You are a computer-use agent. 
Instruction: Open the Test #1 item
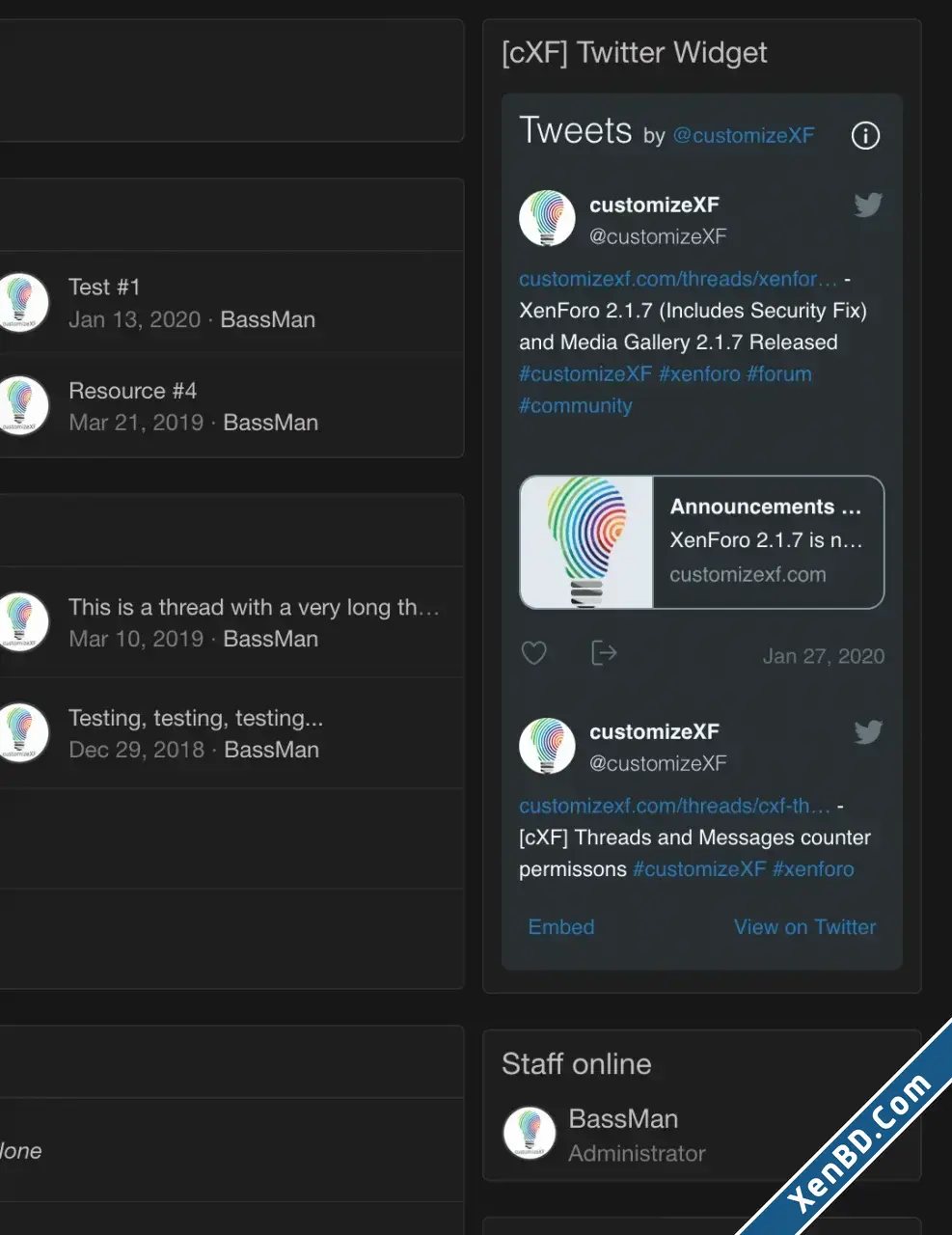[104, 287]
